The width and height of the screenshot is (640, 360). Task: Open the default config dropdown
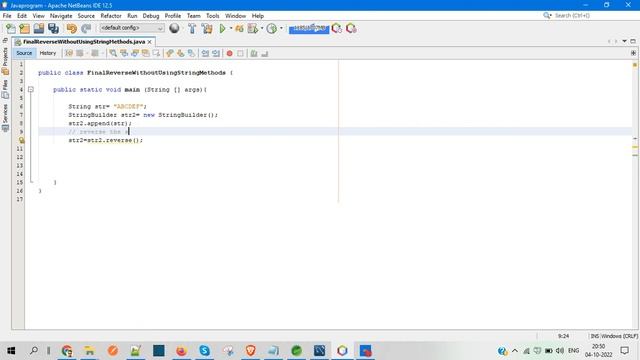[x=131, y=28]
